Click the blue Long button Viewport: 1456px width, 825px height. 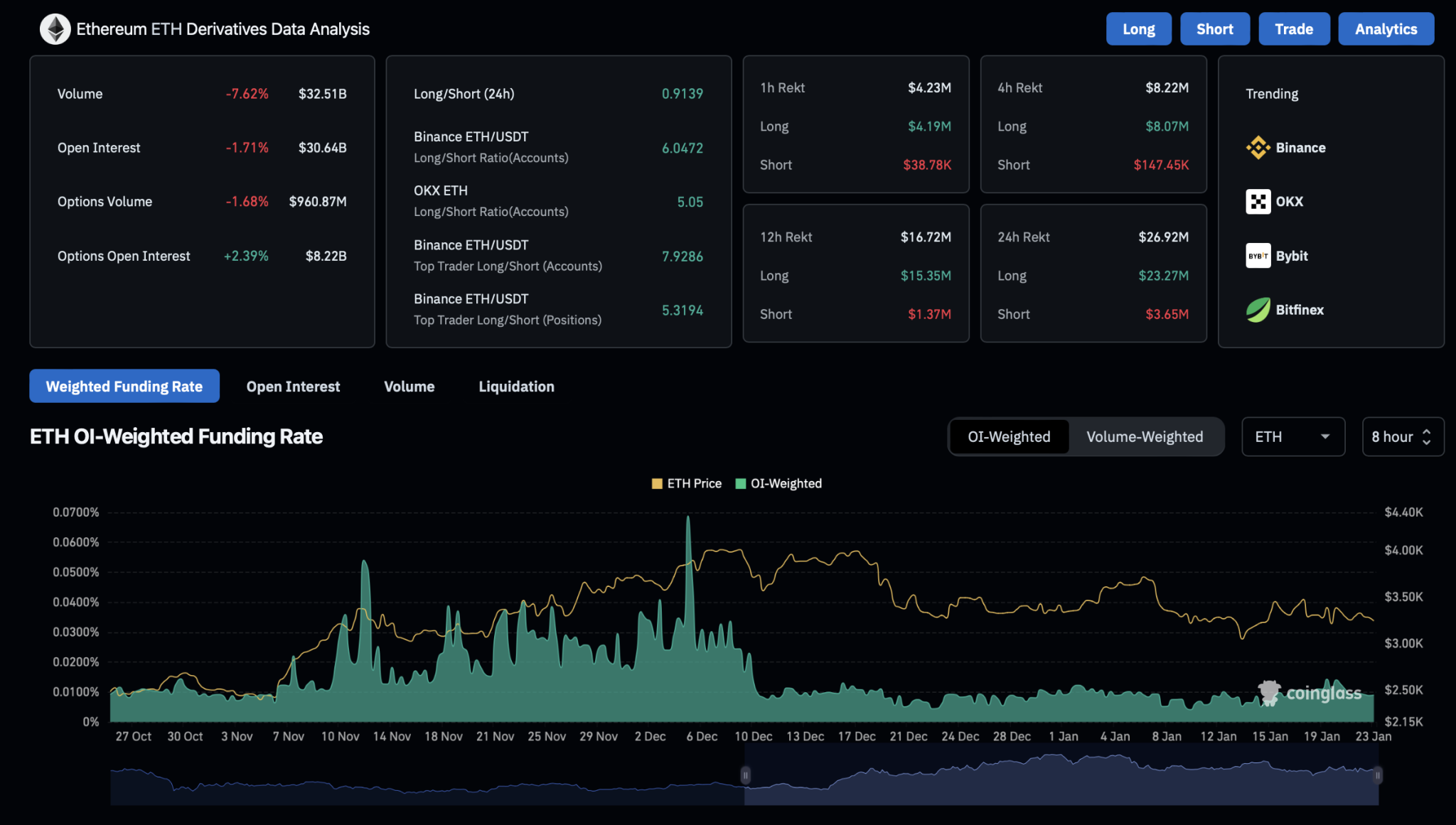coord(1138,29)
